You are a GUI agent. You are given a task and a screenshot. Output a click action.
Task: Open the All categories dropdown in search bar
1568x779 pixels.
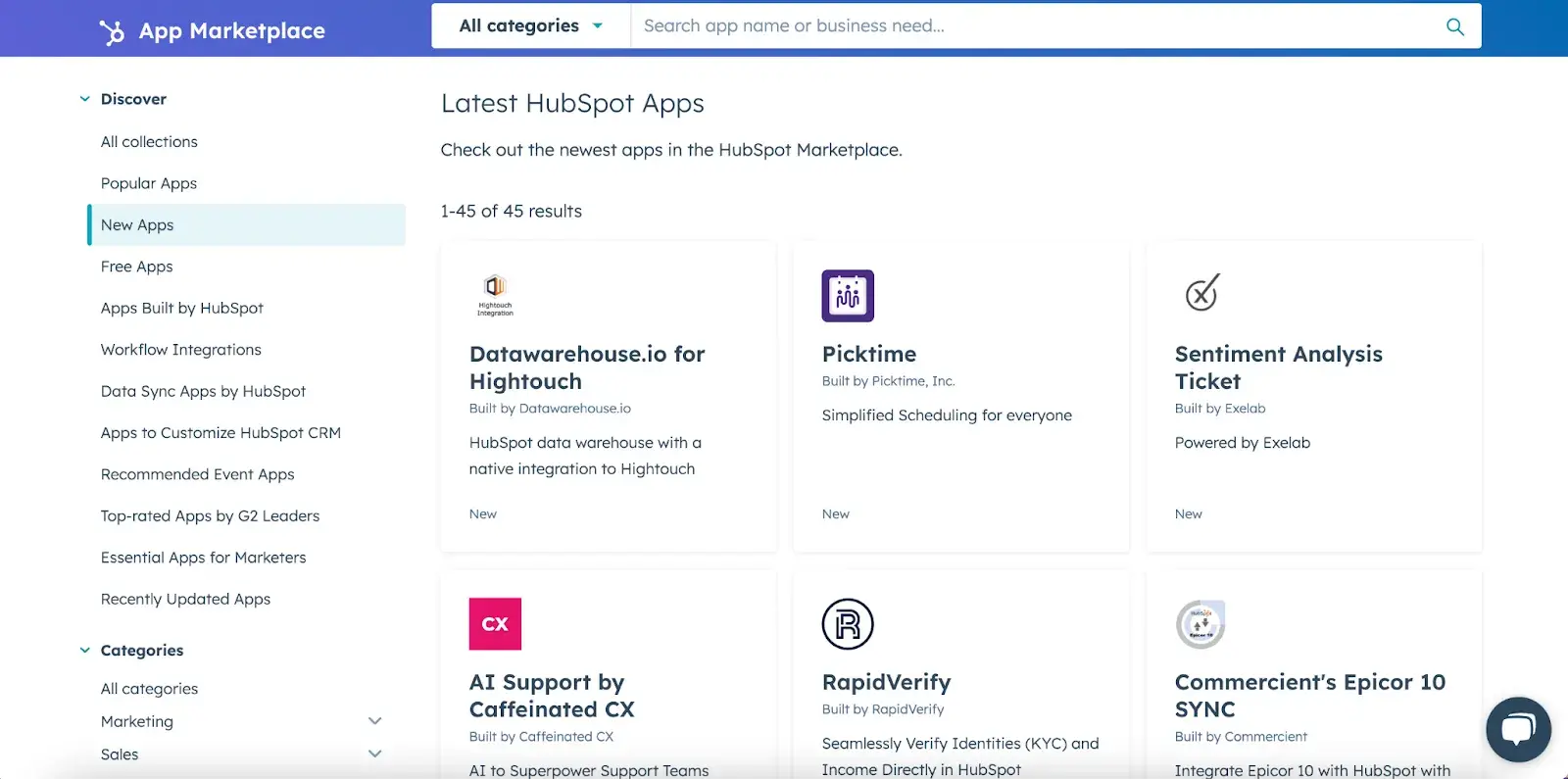531,26
